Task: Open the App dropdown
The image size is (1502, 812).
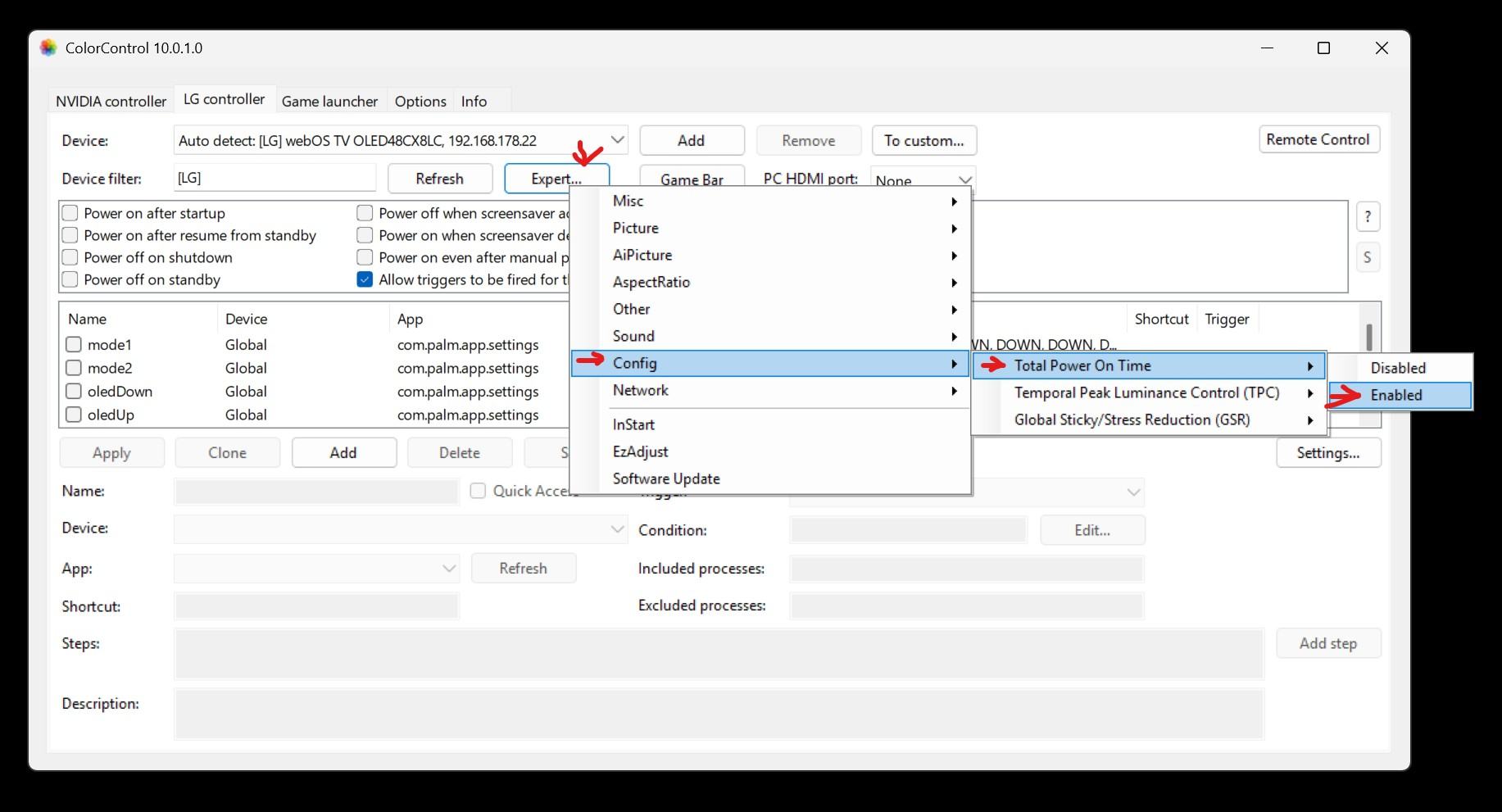Action: (x=316, y=568)
